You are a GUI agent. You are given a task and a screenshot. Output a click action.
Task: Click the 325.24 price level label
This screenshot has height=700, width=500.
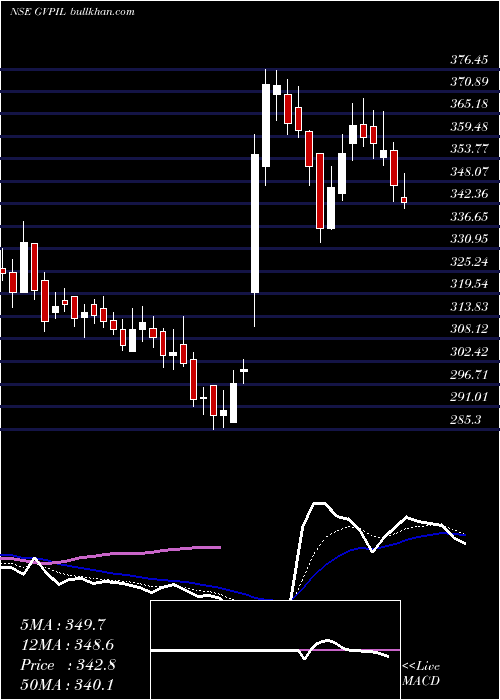click(469, 262)
